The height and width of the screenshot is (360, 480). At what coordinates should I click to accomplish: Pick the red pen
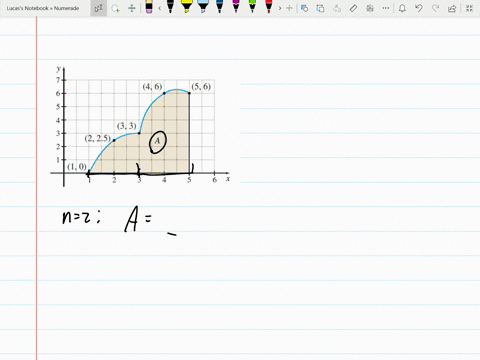pyautogui.click(x=269, y=7)
